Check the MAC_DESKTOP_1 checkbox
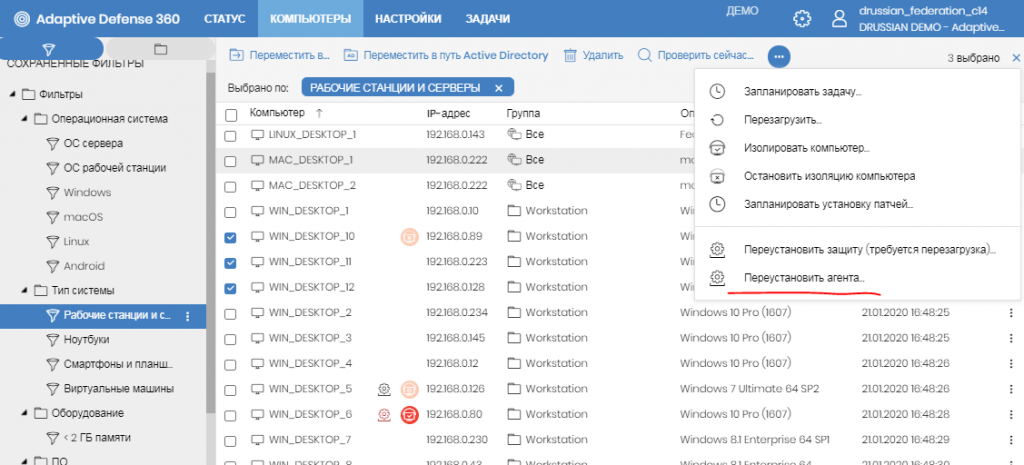 pyautogui.click(x=231, y=161)
